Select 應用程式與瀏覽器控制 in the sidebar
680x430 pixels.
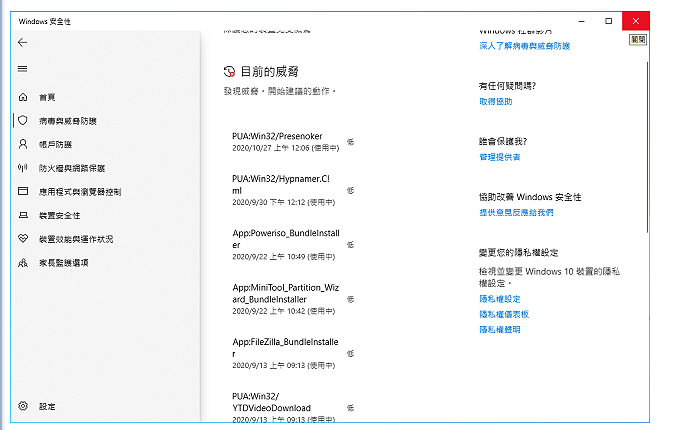tap(80, 192)
